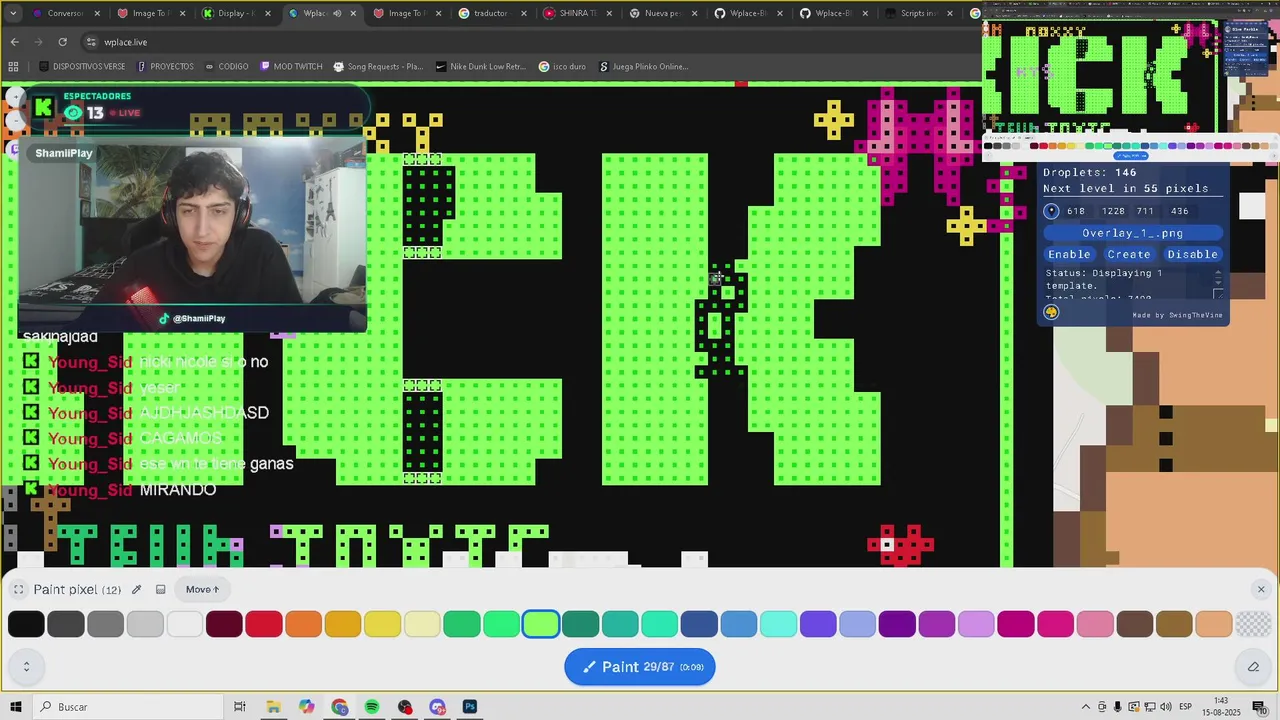
Task: Open Chrome from the taskbar
Action: (x=340, y=707)
